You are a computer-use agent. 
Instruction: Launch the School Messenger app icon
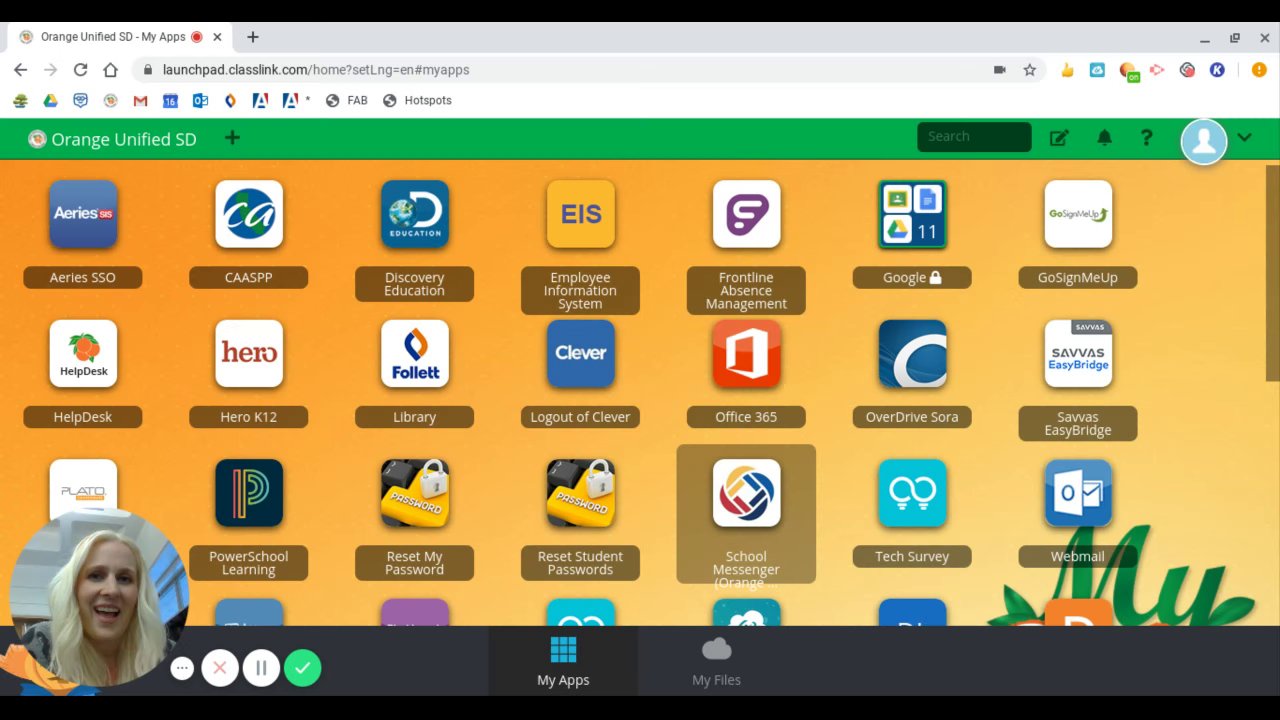click(x=746, y=493)
